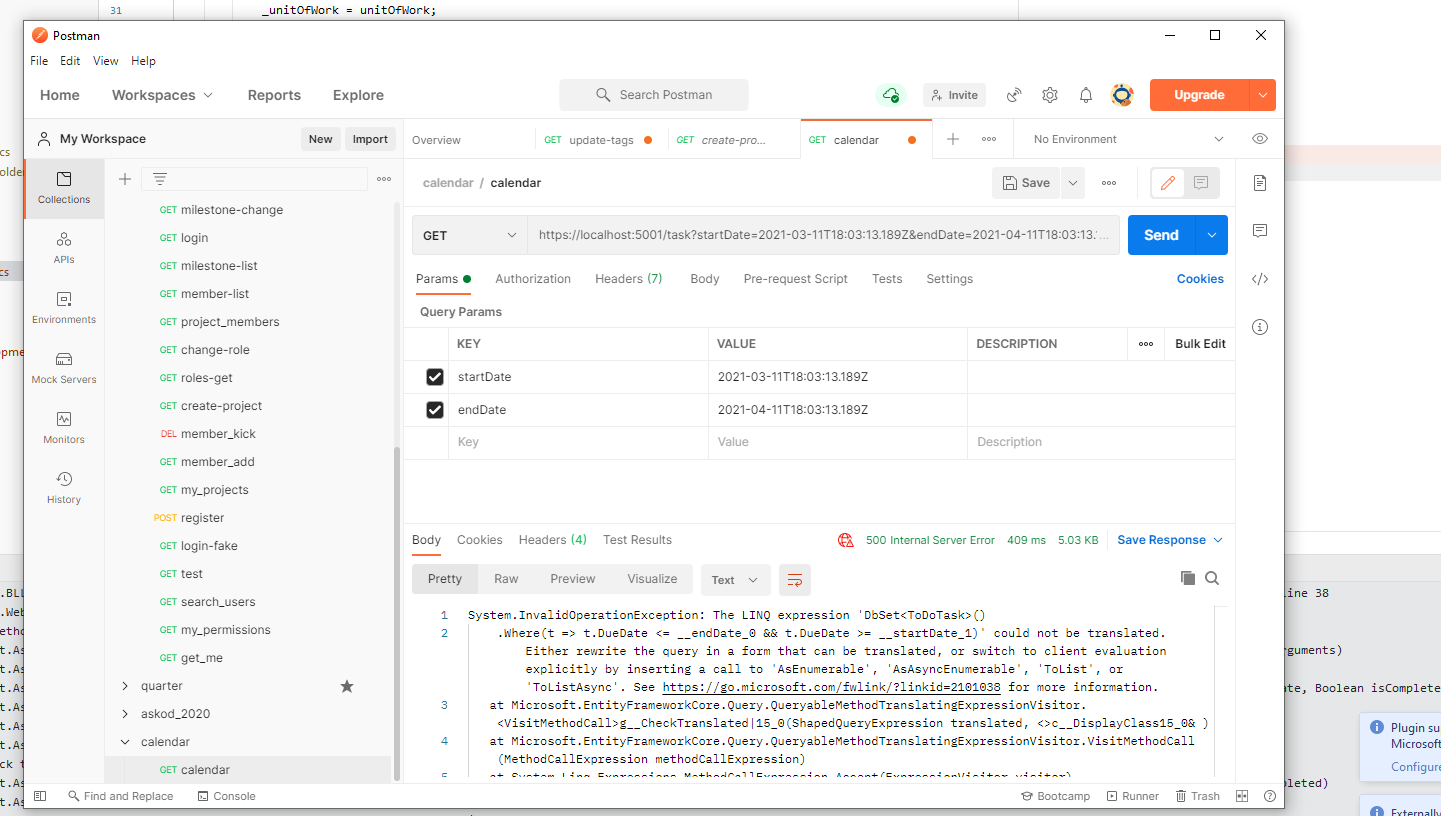Viewport: 1441px width, 816px height.
Task: Open the Mock Servers sidebar panel
Action: [64, 368]
